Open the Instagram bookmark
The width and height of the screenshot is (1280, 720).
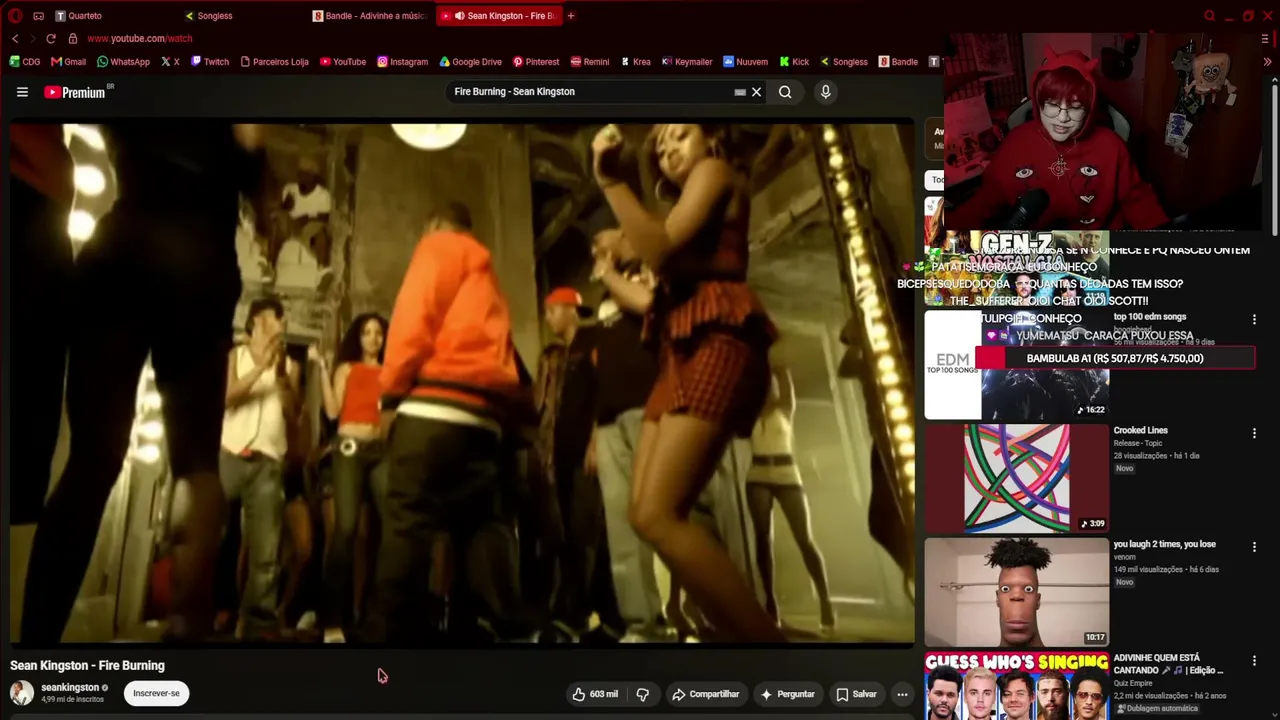click(402, 62)
